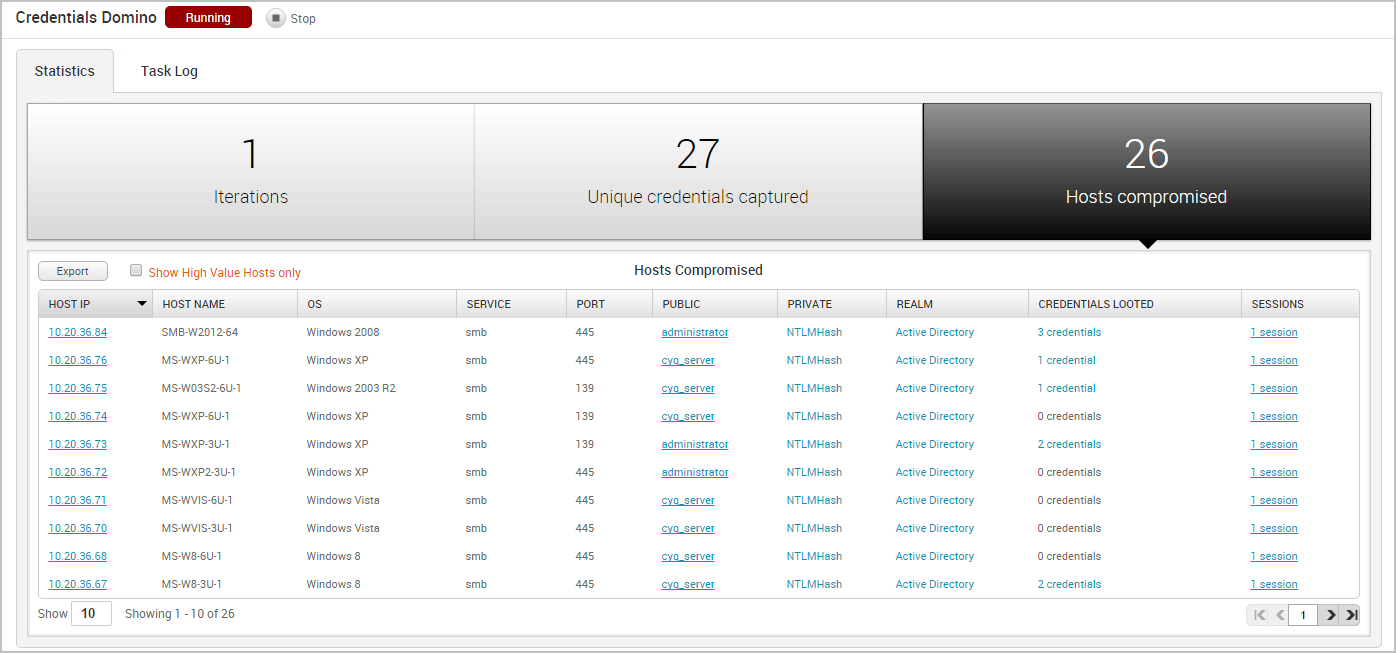Show the Iterations statistics panel

[250, 171]
